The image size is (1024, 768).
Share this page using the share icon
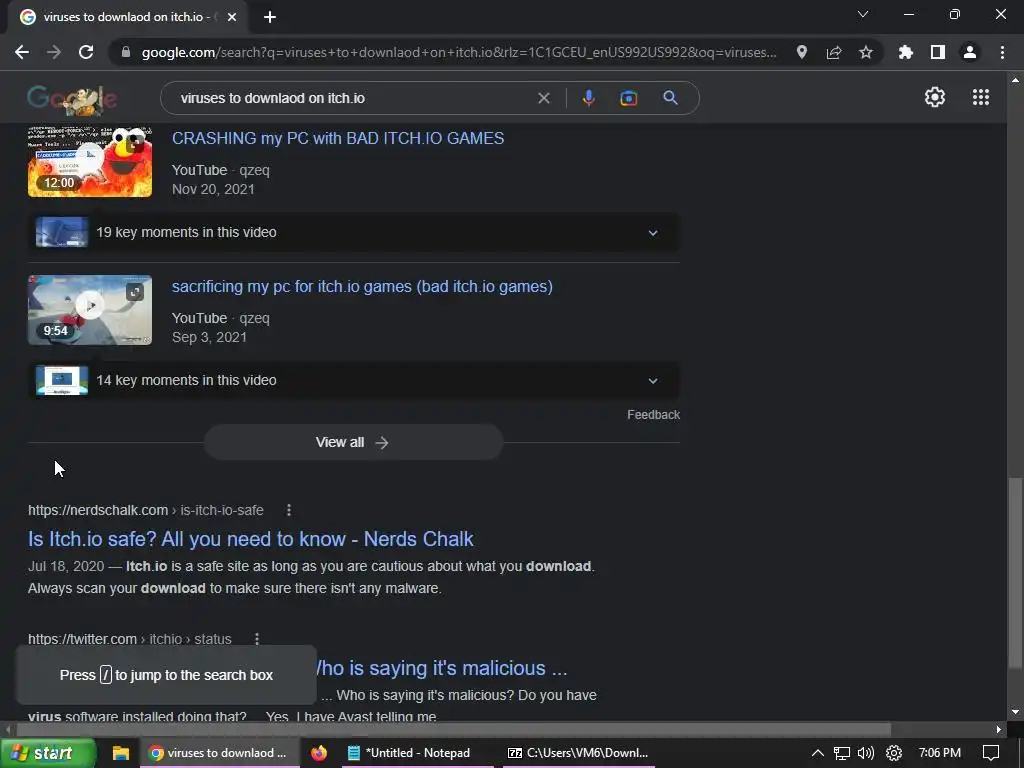coord(834,52)
